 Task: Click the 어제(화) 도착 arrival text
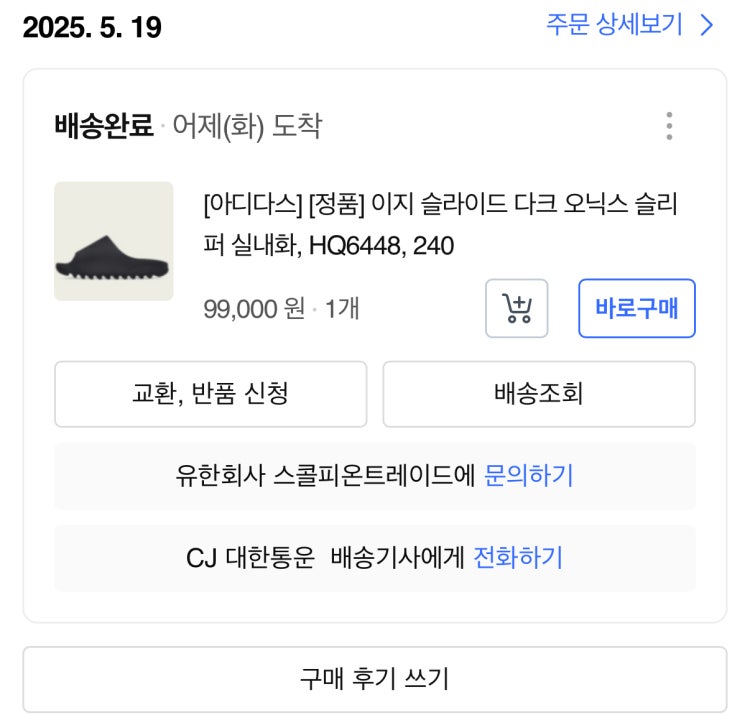click(x=247, y=127)
